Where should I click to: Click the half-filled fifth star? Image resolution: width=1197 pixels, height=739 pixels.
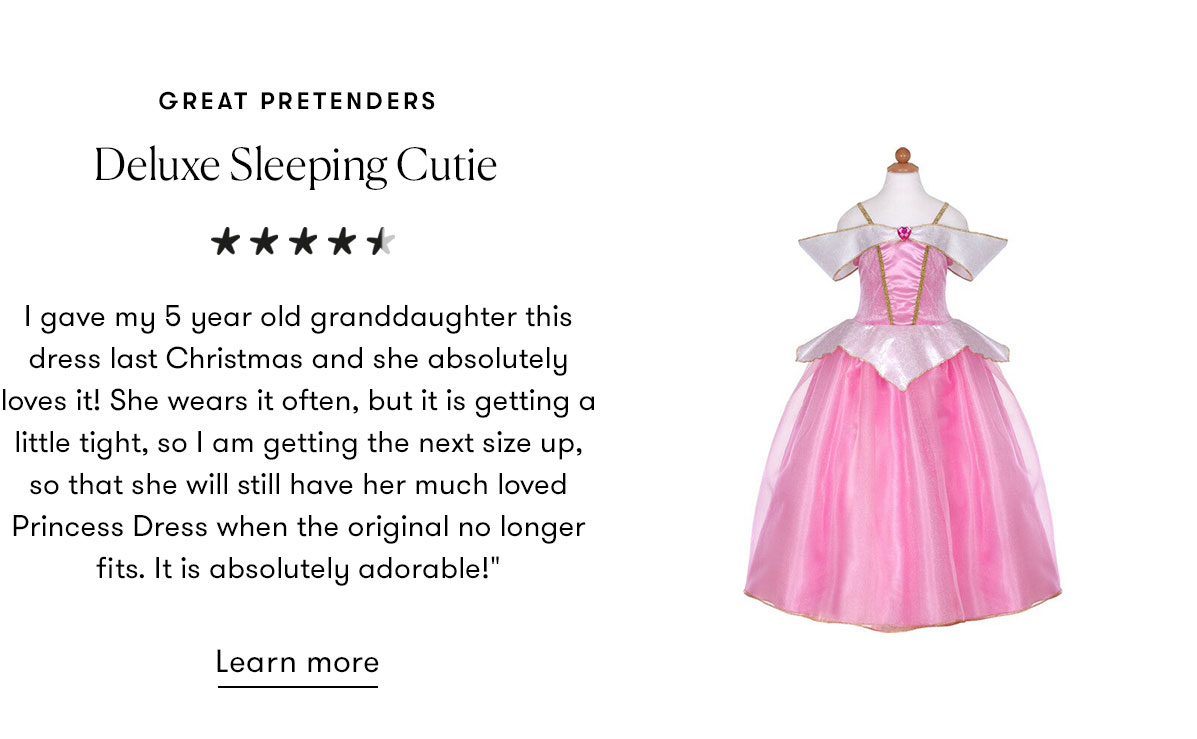pyautogui.click(x=380, y=241)
